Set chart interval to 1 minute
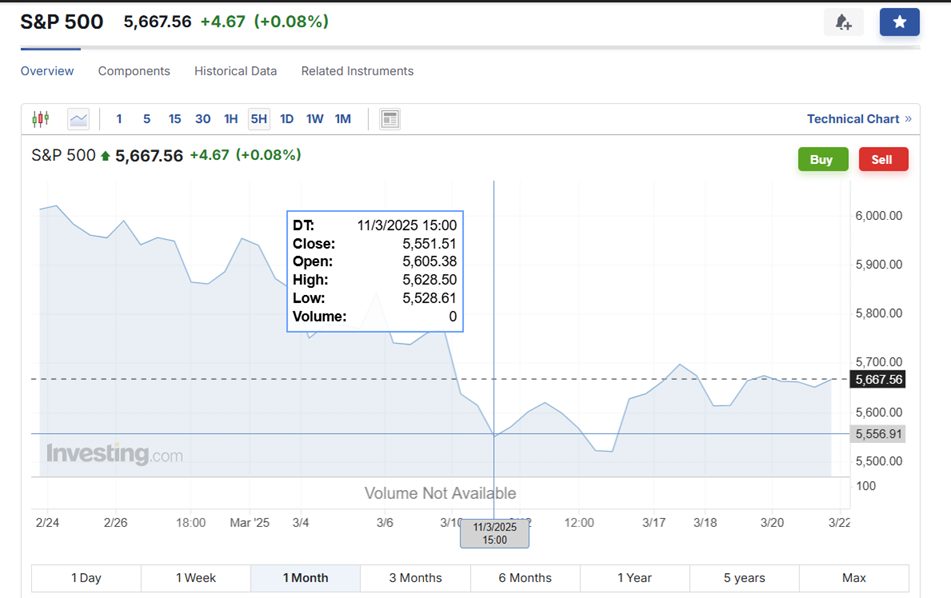951x598 pixels. coord(119,119)
